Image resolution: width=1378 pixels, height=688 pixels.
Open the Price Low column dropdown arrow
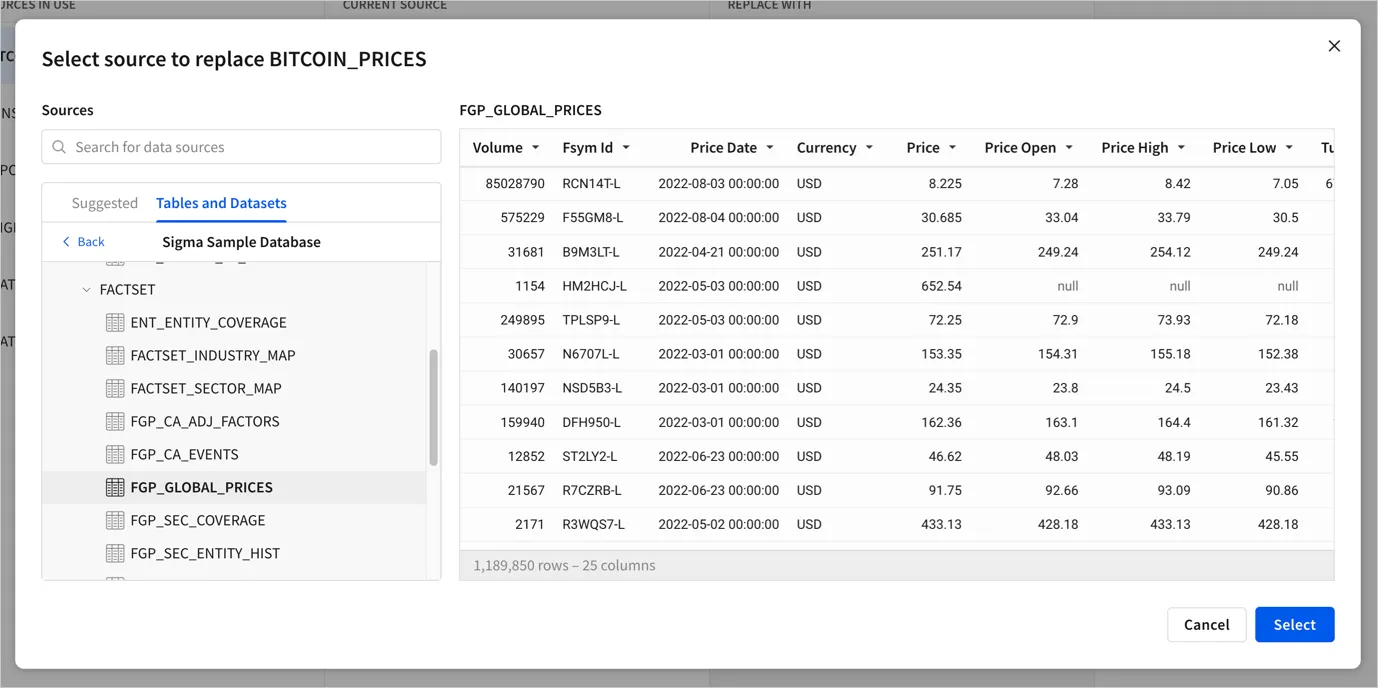point(1289,148)
